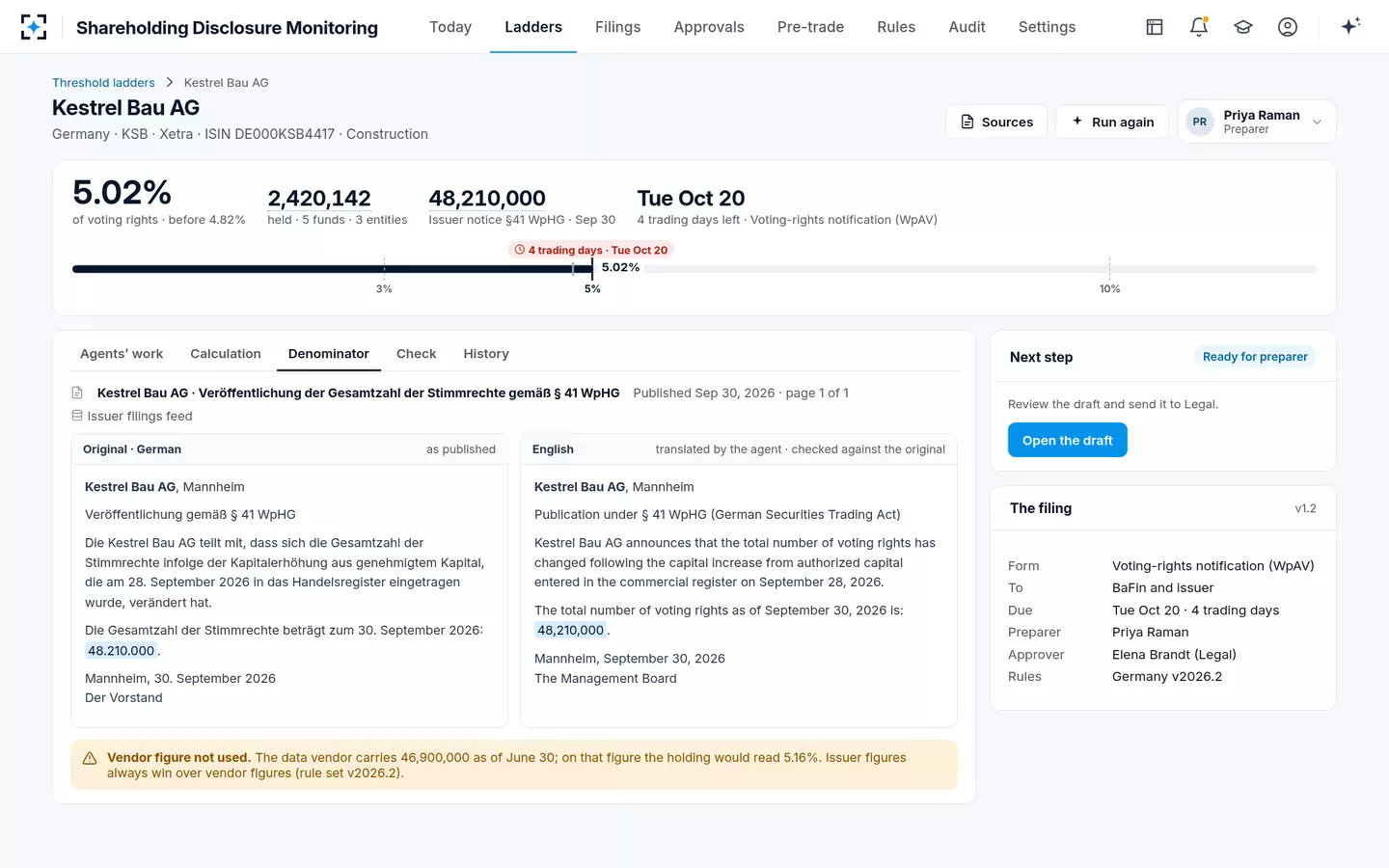The width and height of the screenshot is (1389, 868).
Task: Select the Ladders nav tab
Action: (x=533, y=27)
